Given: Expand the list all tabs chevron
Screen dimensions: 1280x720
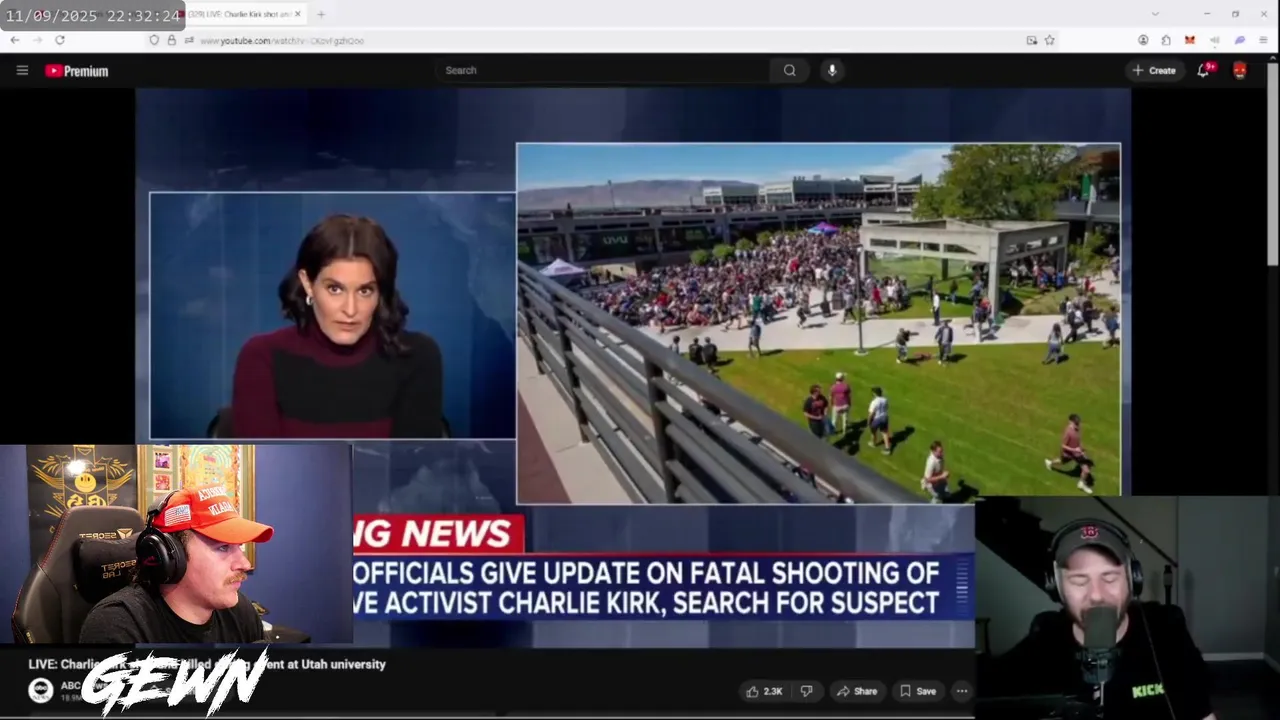Looking at the screenshot, I should 1156,14.
